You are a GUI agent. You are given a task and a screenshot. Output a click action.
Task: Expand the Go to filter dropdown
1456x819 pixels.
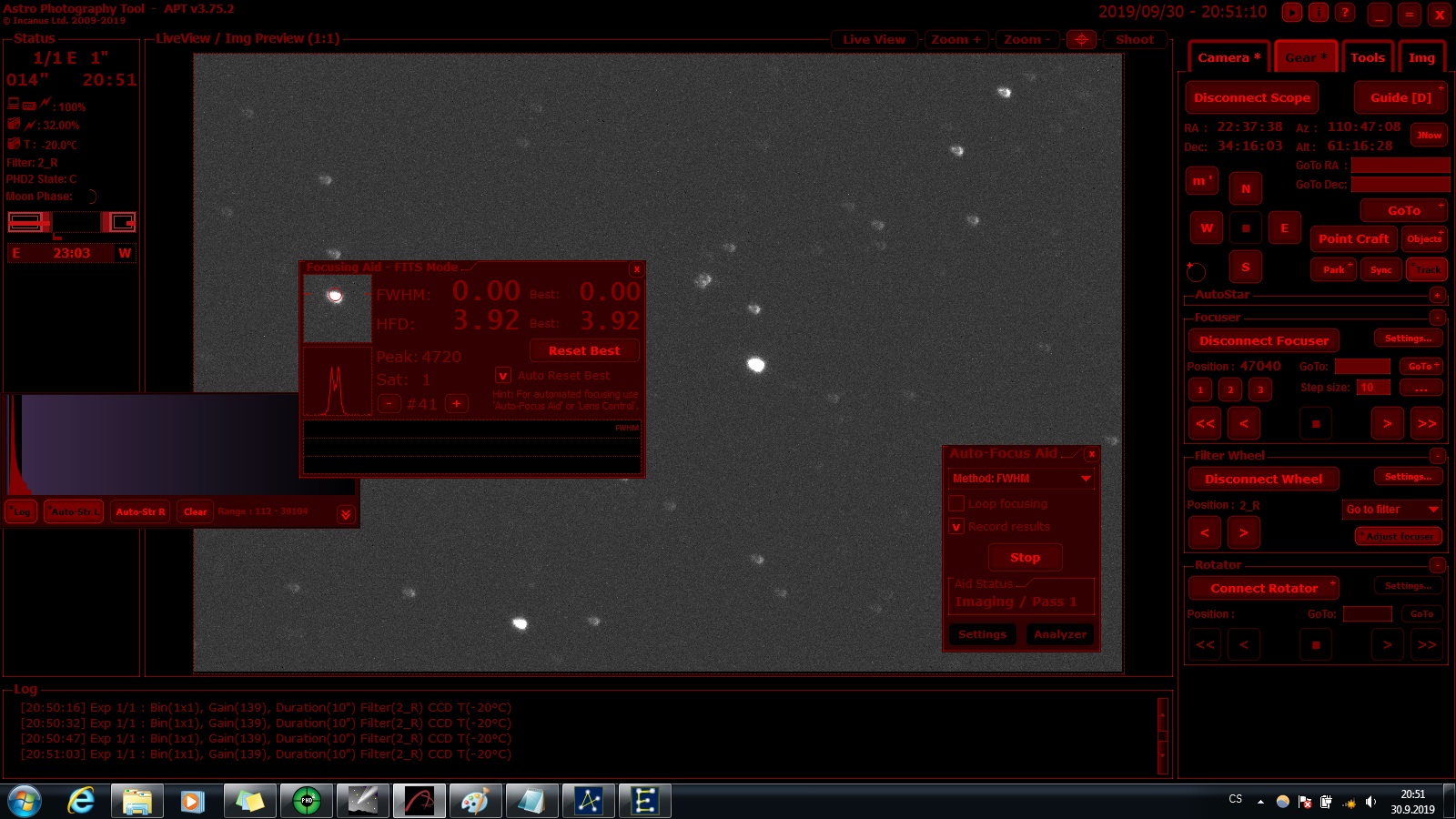pyautogui.click(x=1392, y=510)
